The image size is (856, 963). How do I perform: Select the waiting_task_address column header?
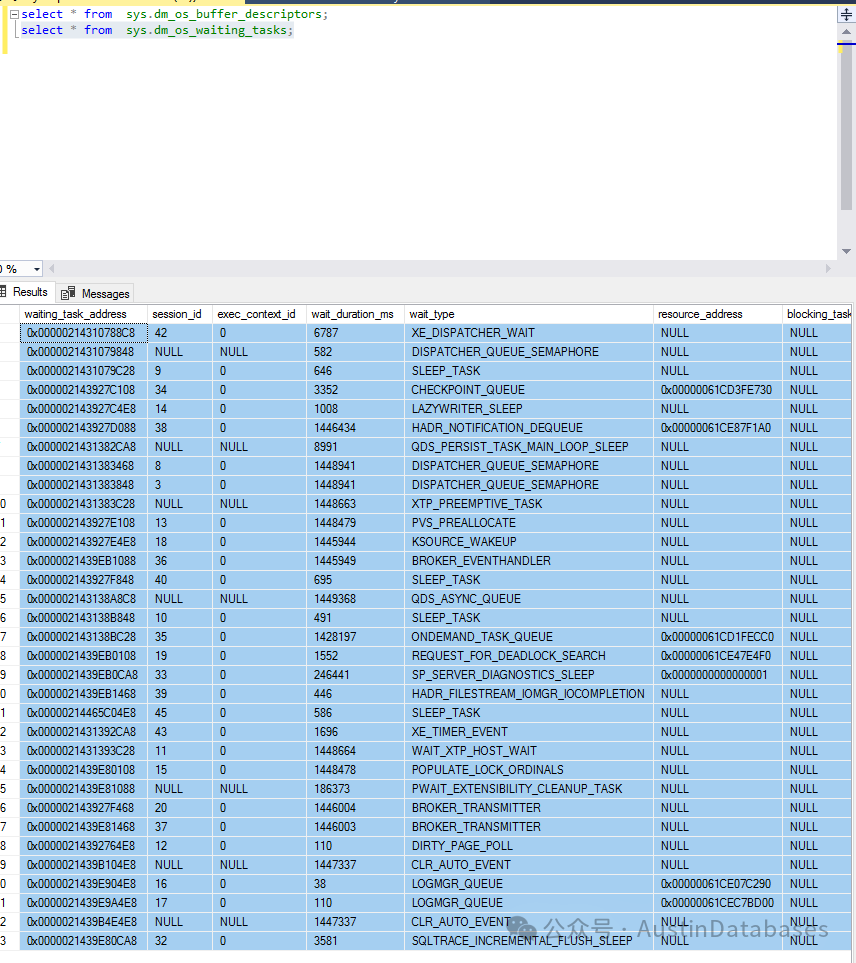click(84, 314)
